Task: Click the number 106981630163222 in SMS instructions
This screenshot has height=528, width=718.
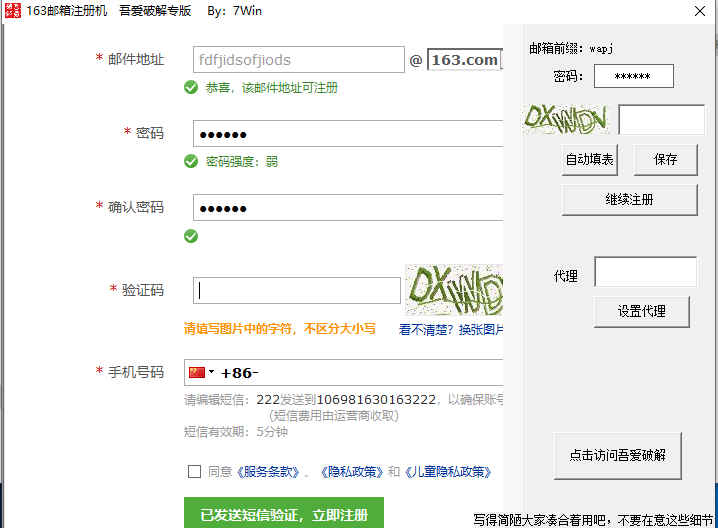Action: [376, 400]
